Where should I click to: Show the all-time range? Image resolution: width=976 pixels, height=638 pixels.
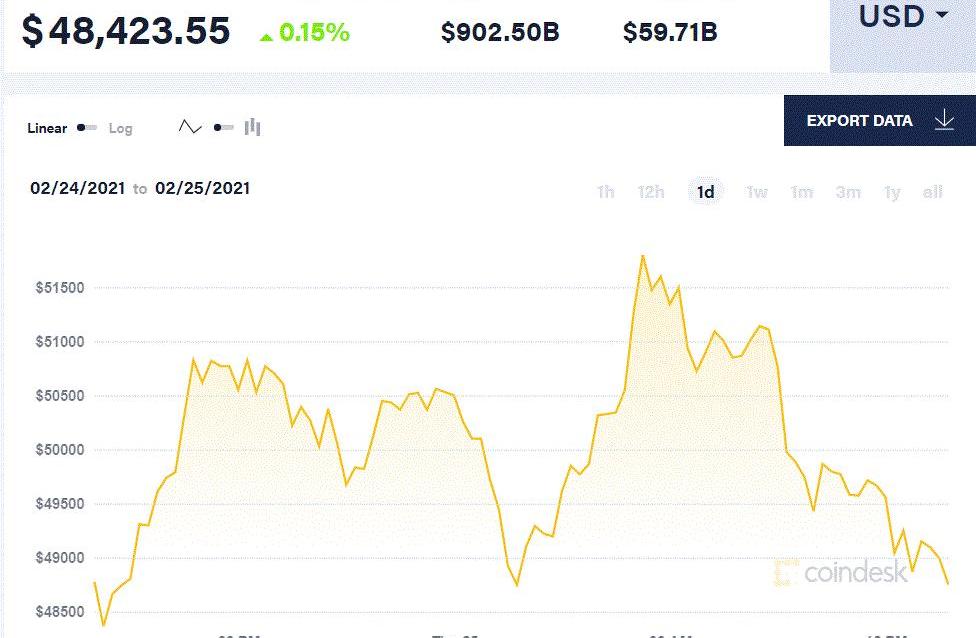pos(933,192)
